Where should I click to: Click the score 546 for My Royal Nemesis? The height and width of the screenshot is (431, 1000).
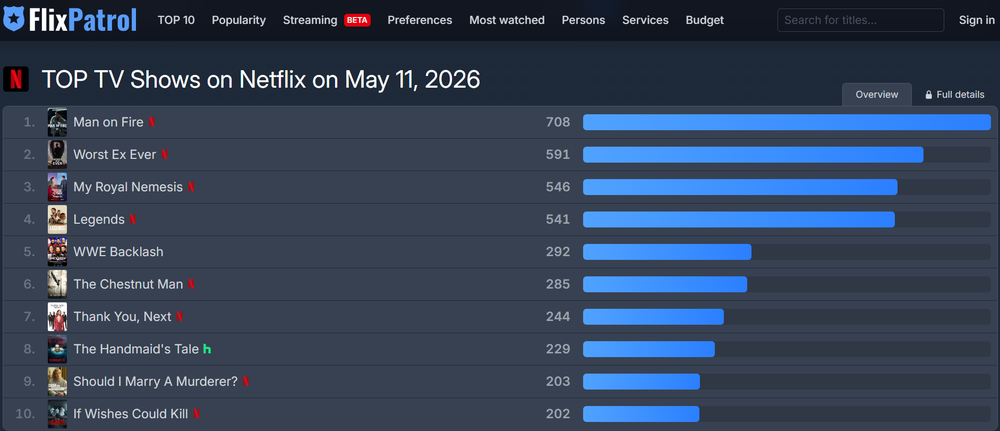(x=558, y=187)
